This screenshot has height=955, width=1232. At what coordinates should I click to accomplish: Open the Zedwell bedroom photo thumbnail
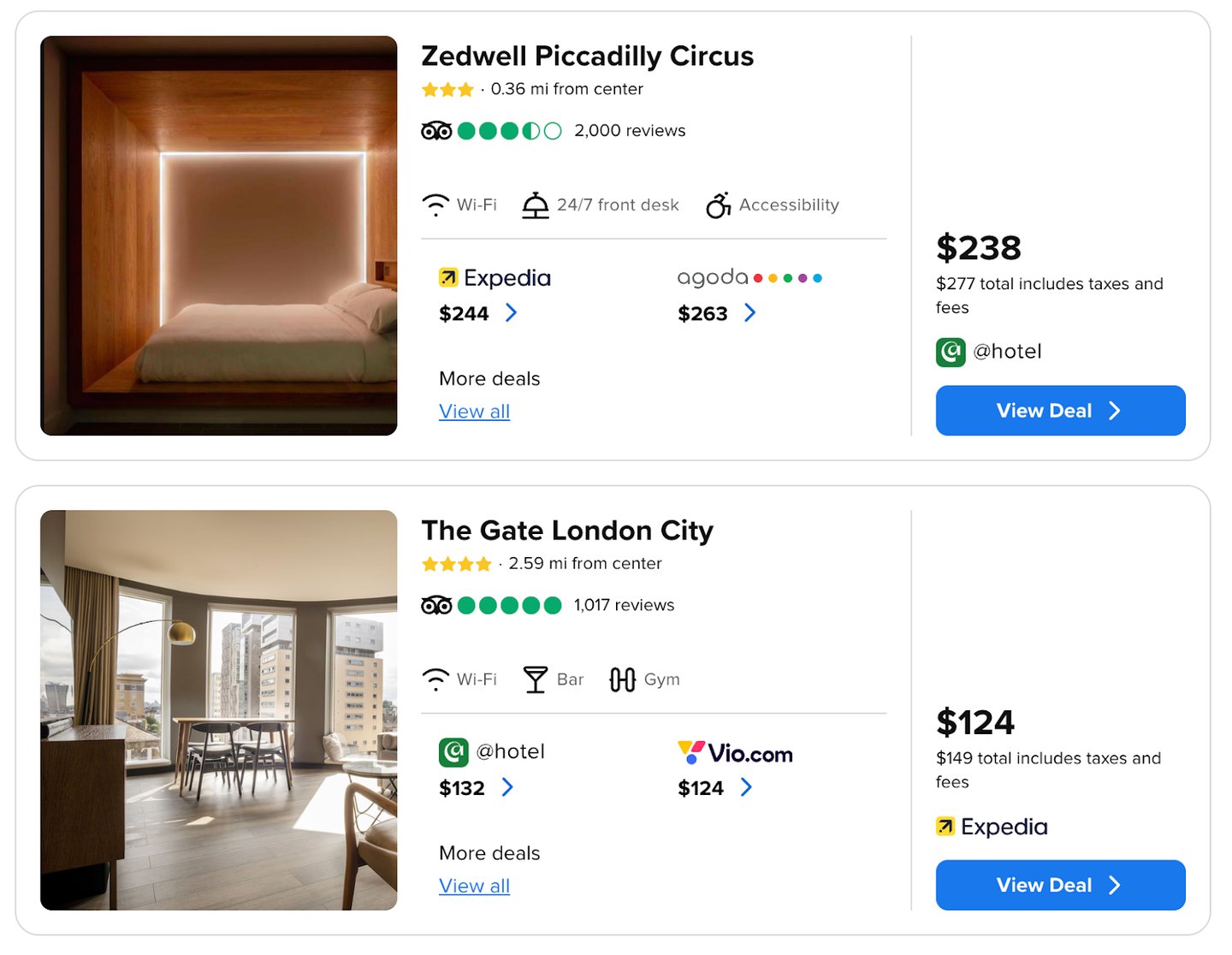219,235
